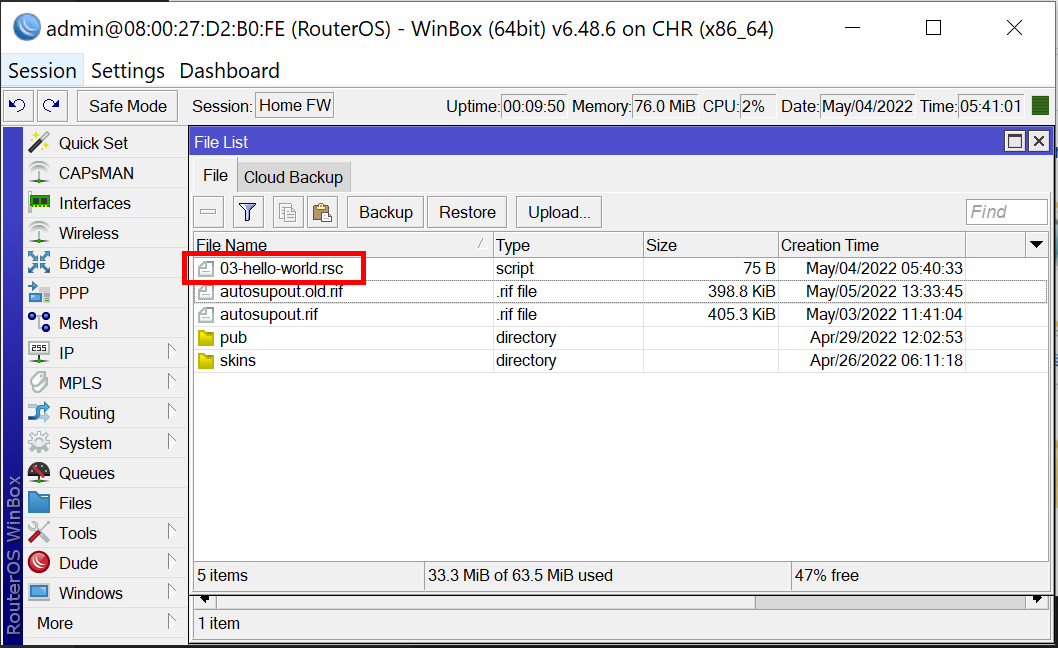Click the Upload... button
The height and width of the screenshot is (648, 1058).
coord(559,212)
